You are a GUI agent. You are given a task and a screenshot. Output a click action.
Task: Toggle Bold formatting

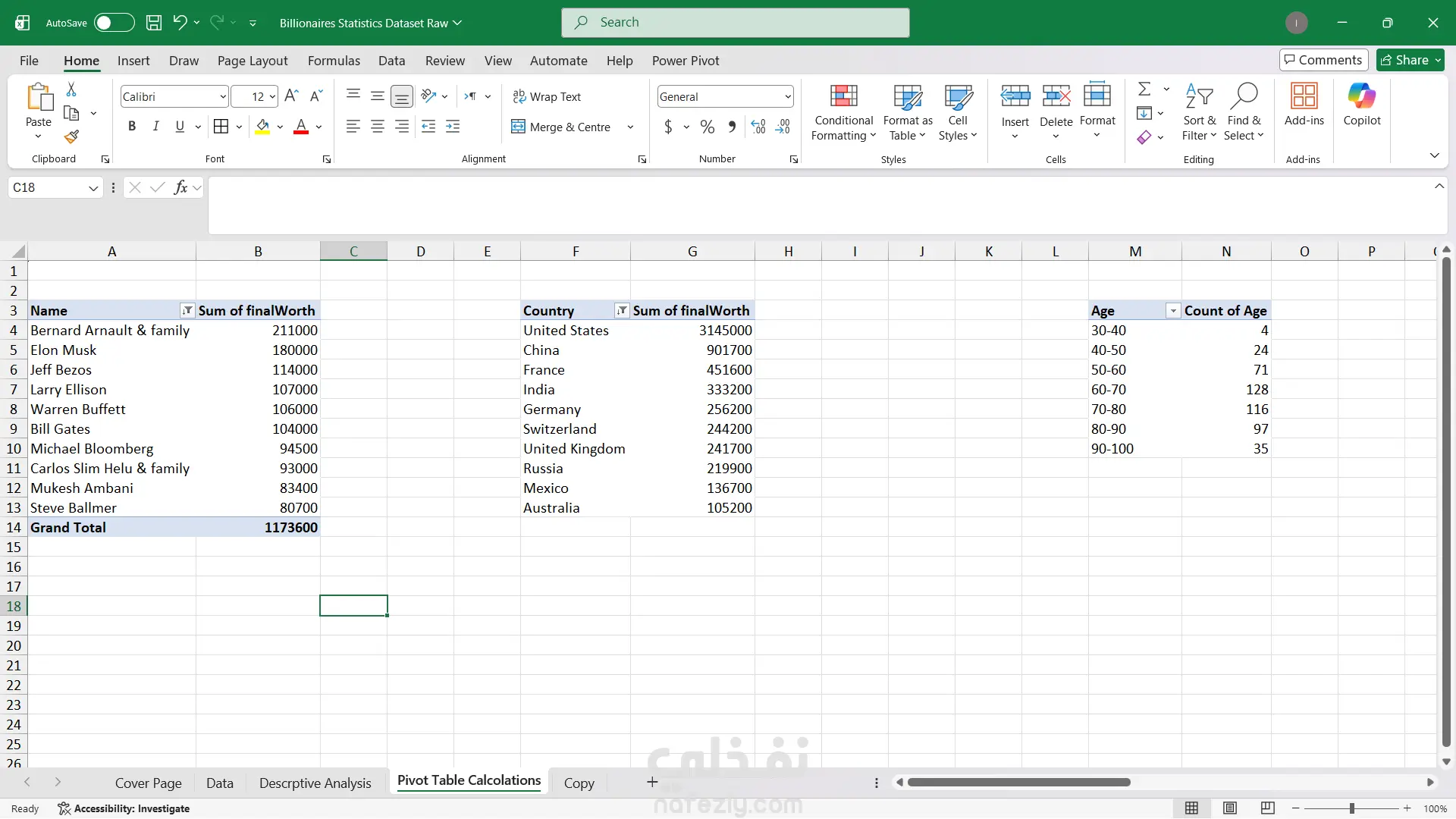[x=132, y=127]
